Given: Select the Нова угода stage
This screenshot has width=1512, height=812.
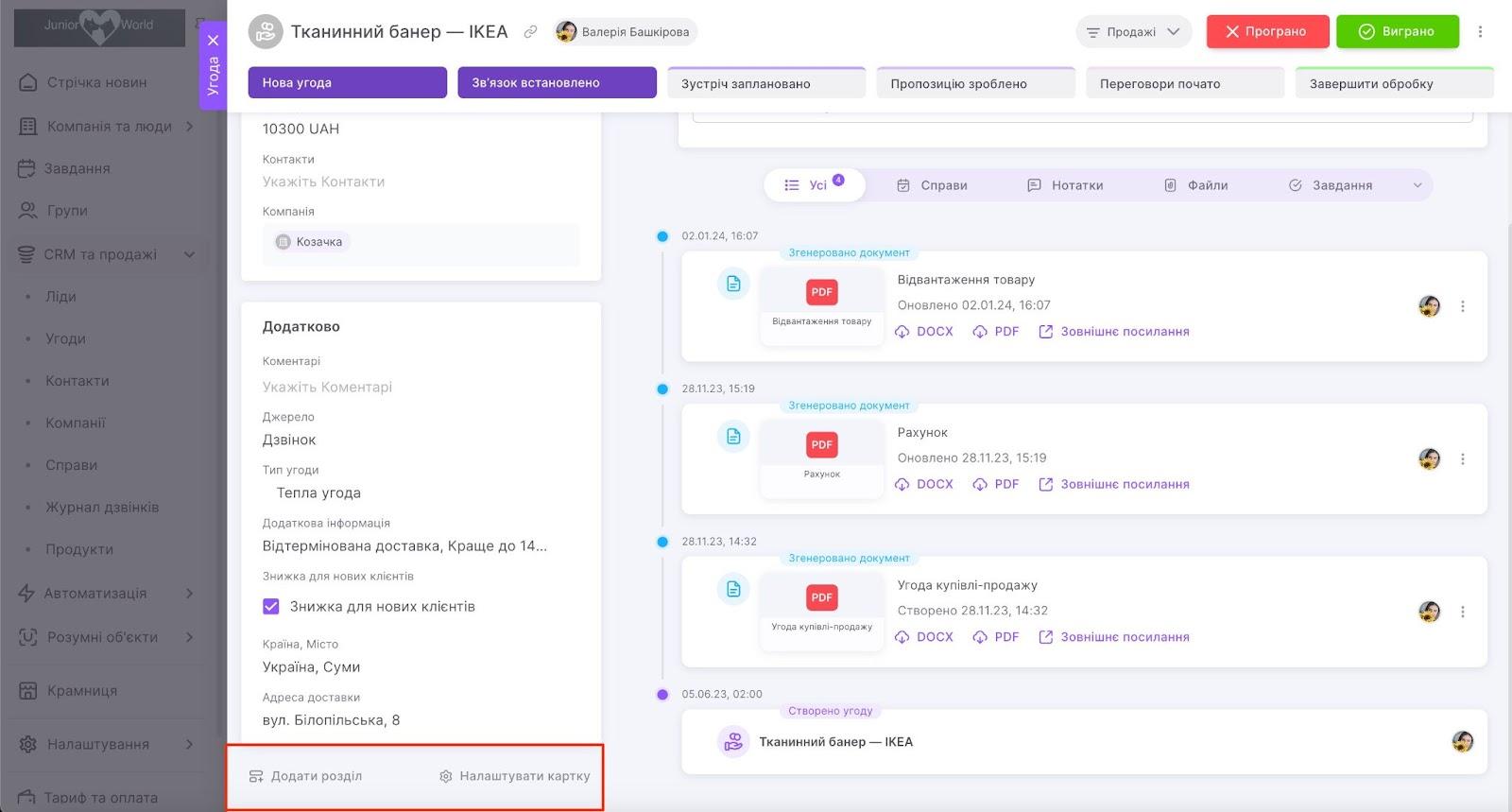Looking at the screenshot, I should (x=347, y=82).
